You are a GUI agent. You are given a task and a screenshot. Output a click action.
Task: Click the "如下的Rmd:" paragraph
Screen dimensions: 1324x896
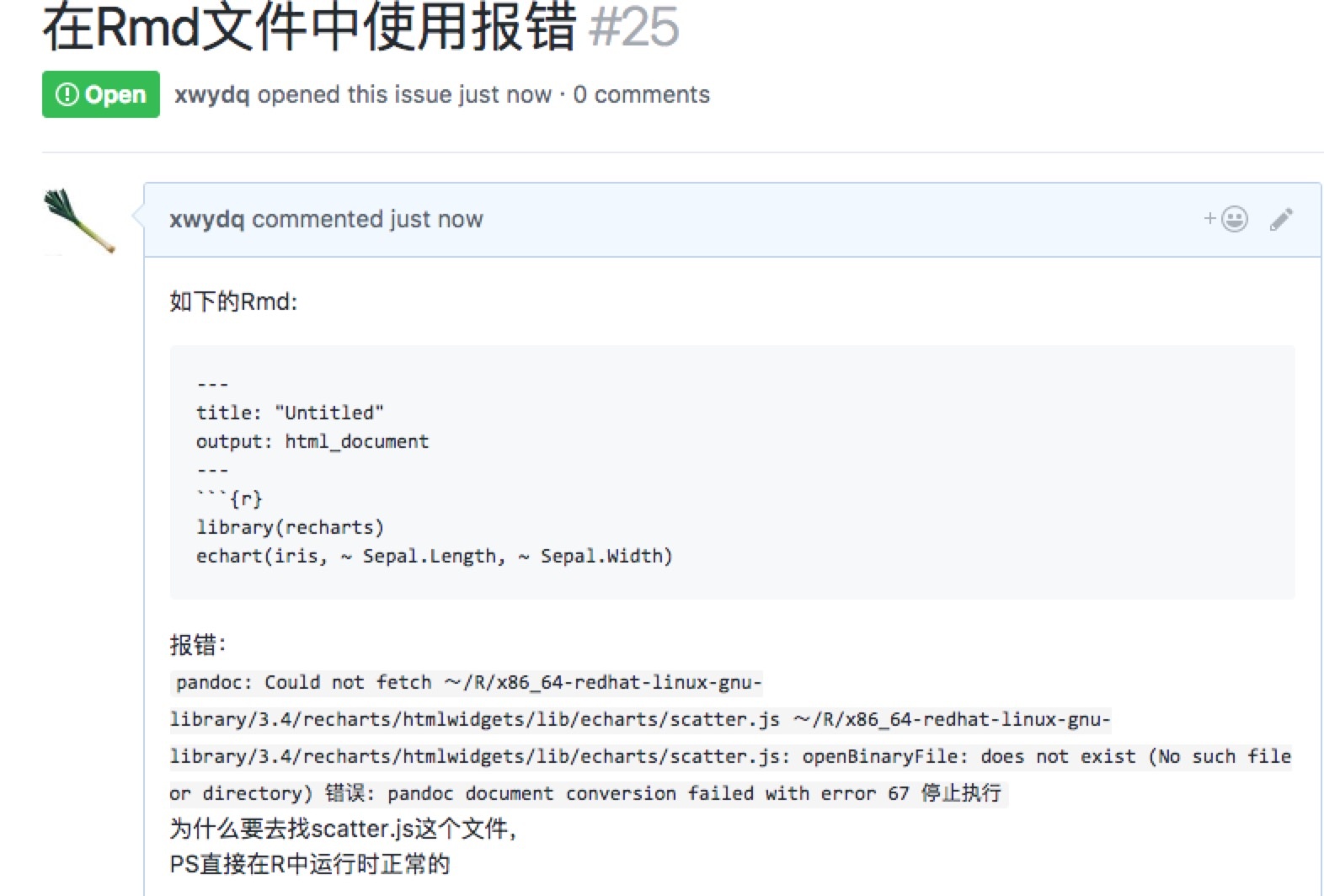(x=233, y=301)
